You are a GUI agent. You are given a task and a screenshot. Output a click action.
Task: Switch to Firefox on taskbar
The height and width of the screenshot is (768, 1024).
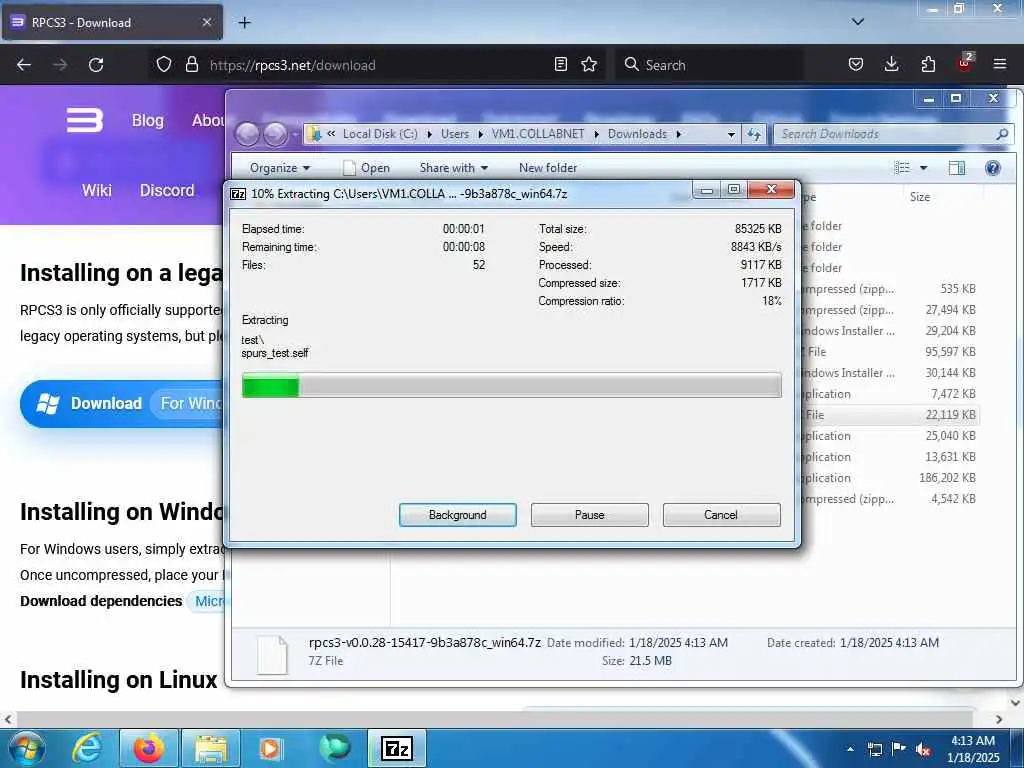pyautogui.click(x=148, y=748)
